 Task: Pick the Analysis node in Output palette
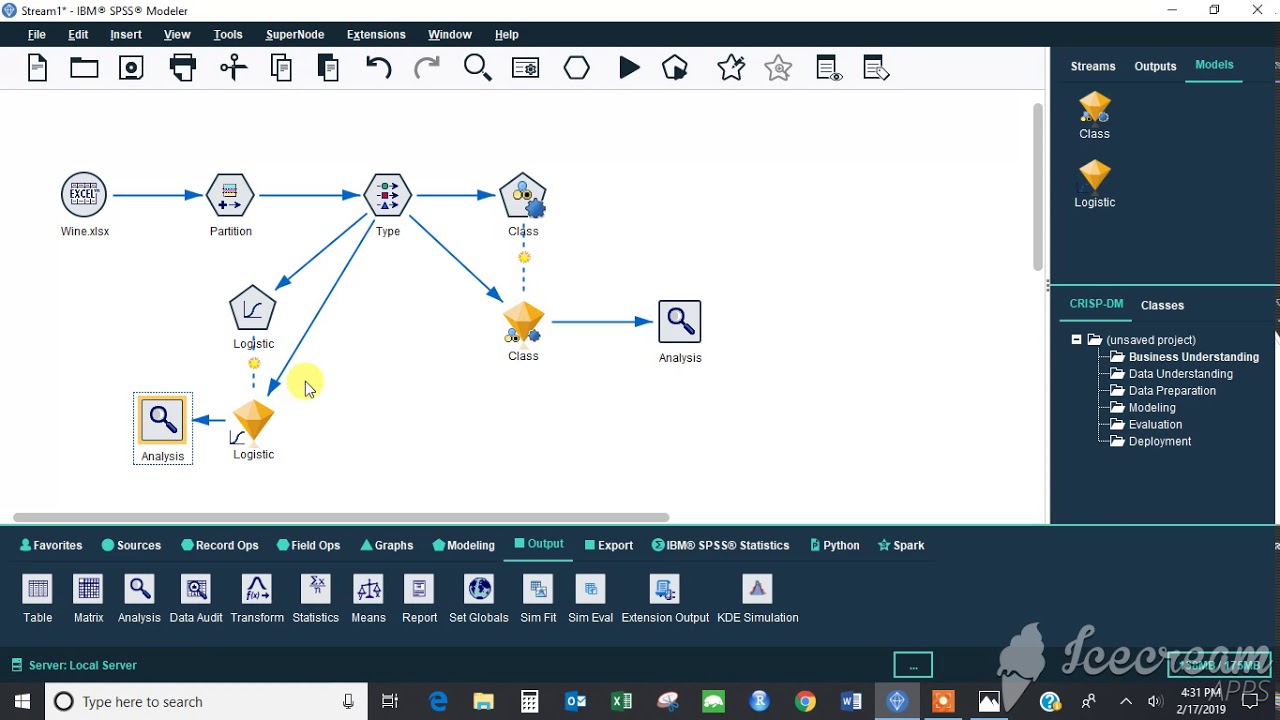(x=140, y=598)
